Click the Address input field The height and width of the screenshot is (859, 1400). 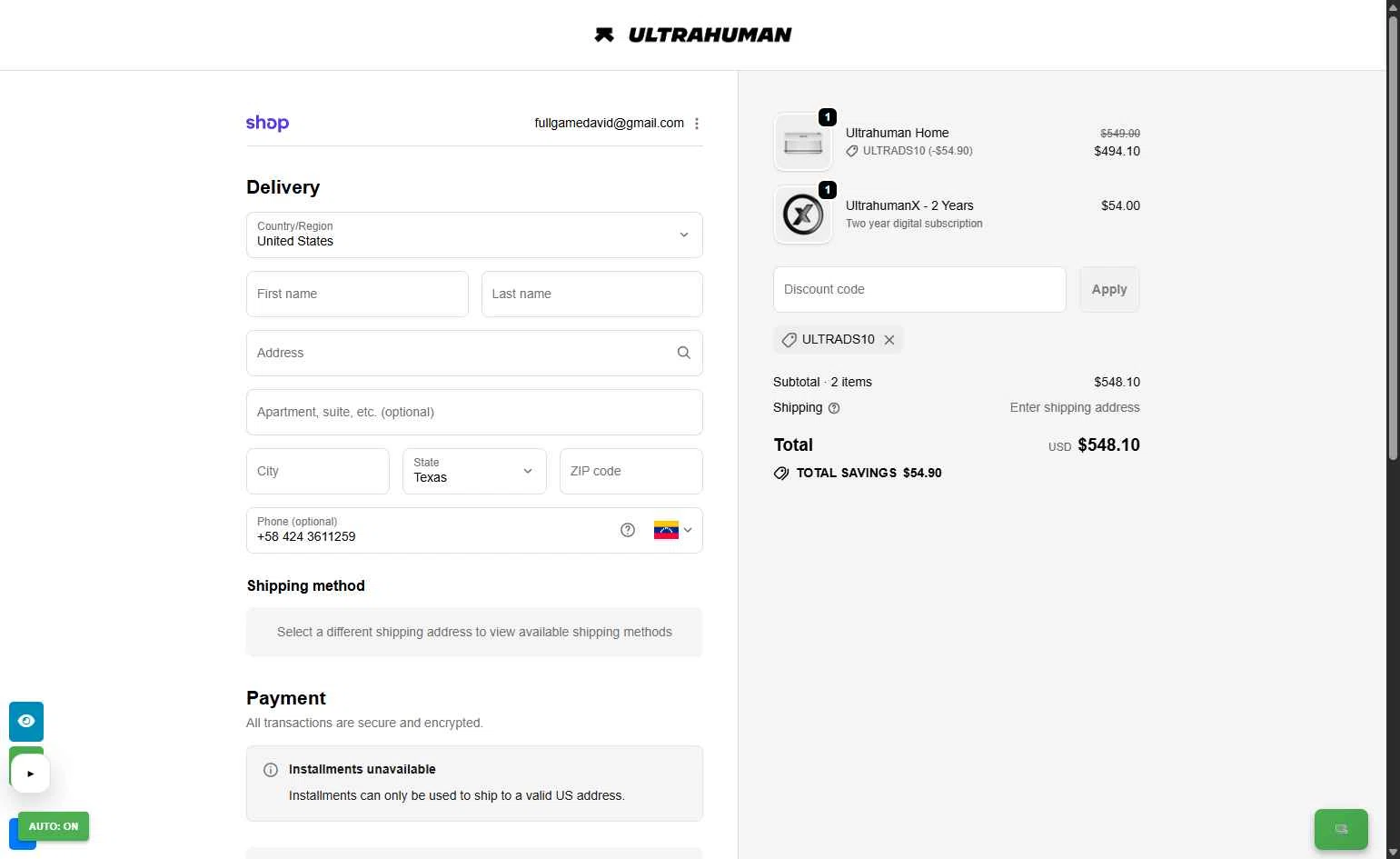[474, 353]
